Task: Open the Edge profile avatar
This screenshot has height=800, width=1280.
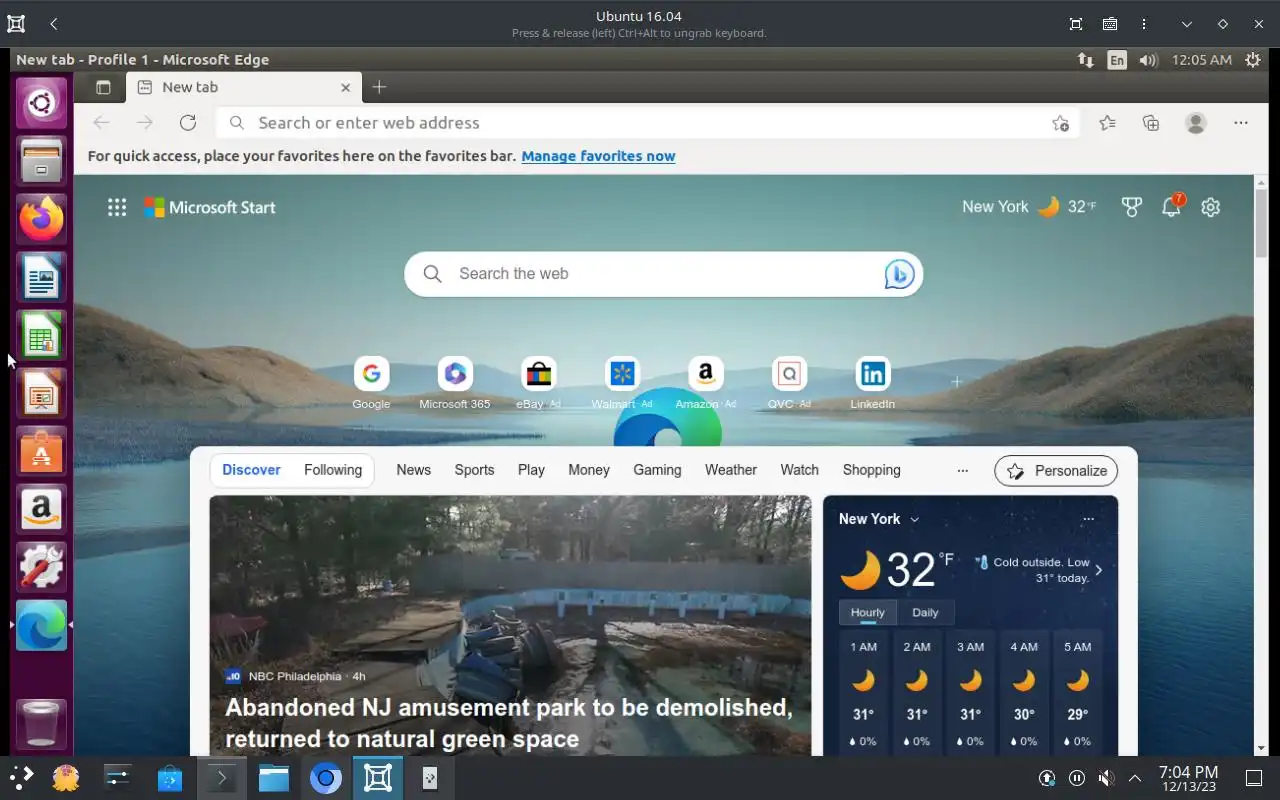Action: click(1195, 123)
